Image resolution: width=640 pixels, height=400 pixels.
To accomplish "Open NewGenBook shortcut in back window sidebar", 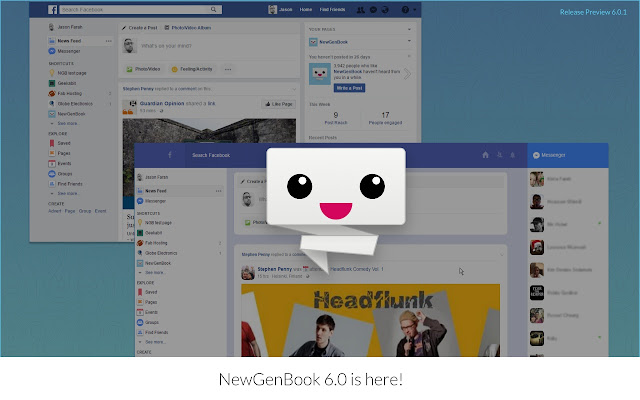I will coord(67,114).
